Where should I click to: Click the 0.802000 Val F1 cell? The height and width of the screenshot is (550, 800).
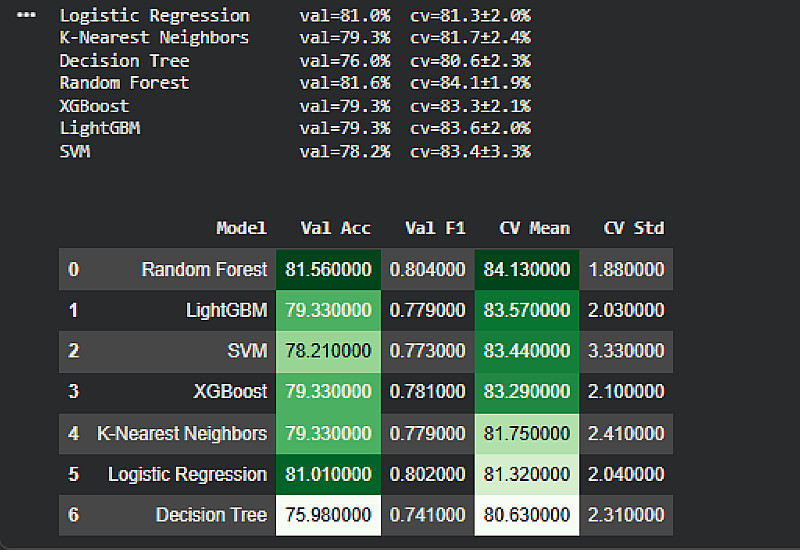coord(428,474)
